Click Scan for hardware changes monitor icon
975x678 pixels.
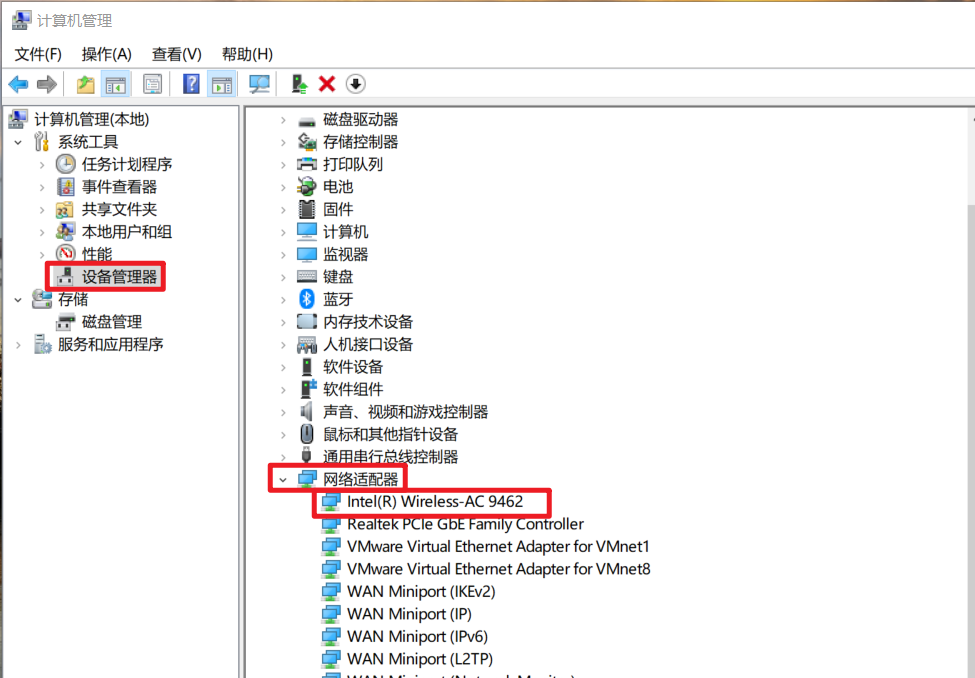(259, 84)
